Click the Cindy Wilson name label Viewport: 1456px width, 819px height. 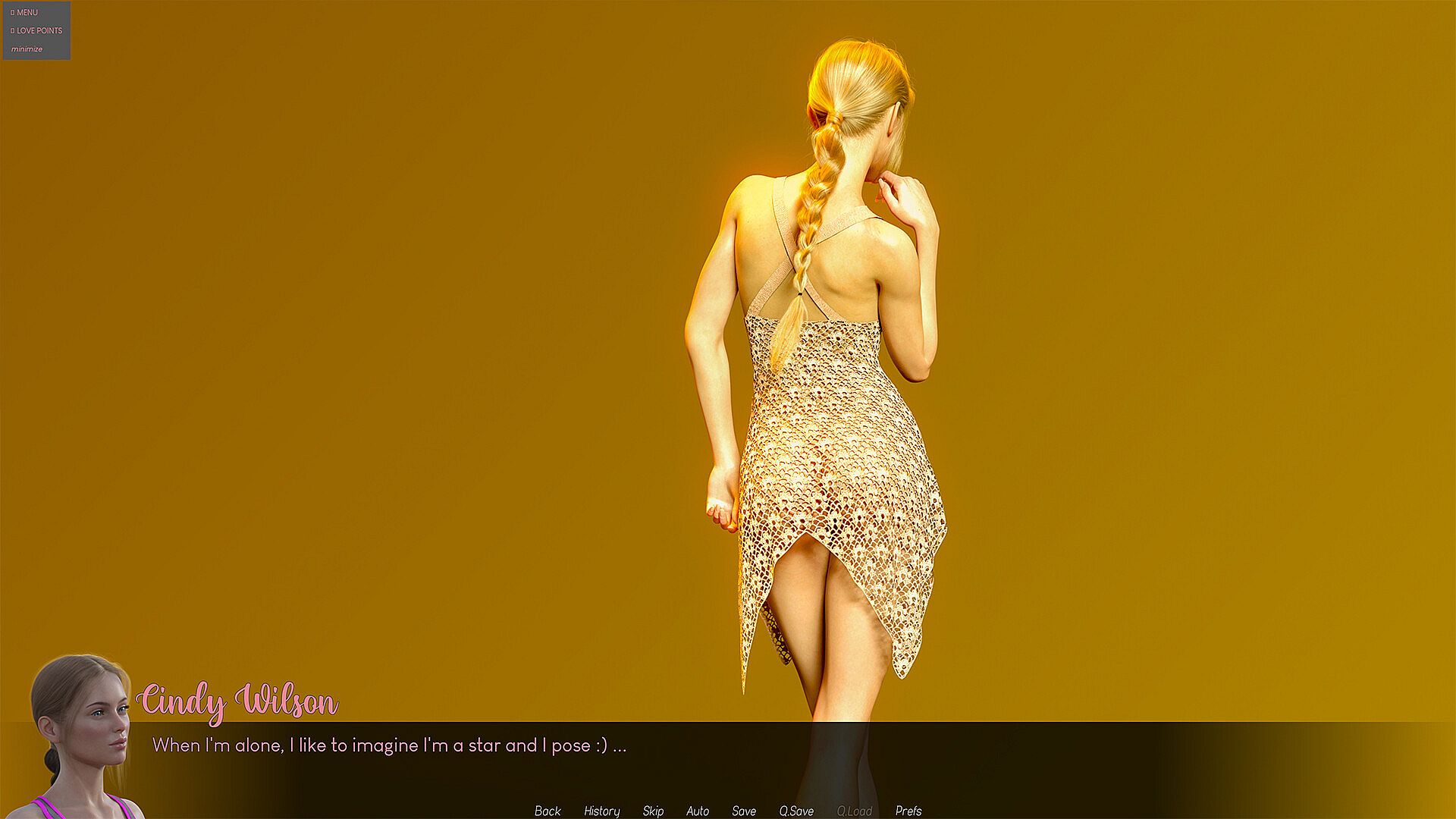point(237,700)
